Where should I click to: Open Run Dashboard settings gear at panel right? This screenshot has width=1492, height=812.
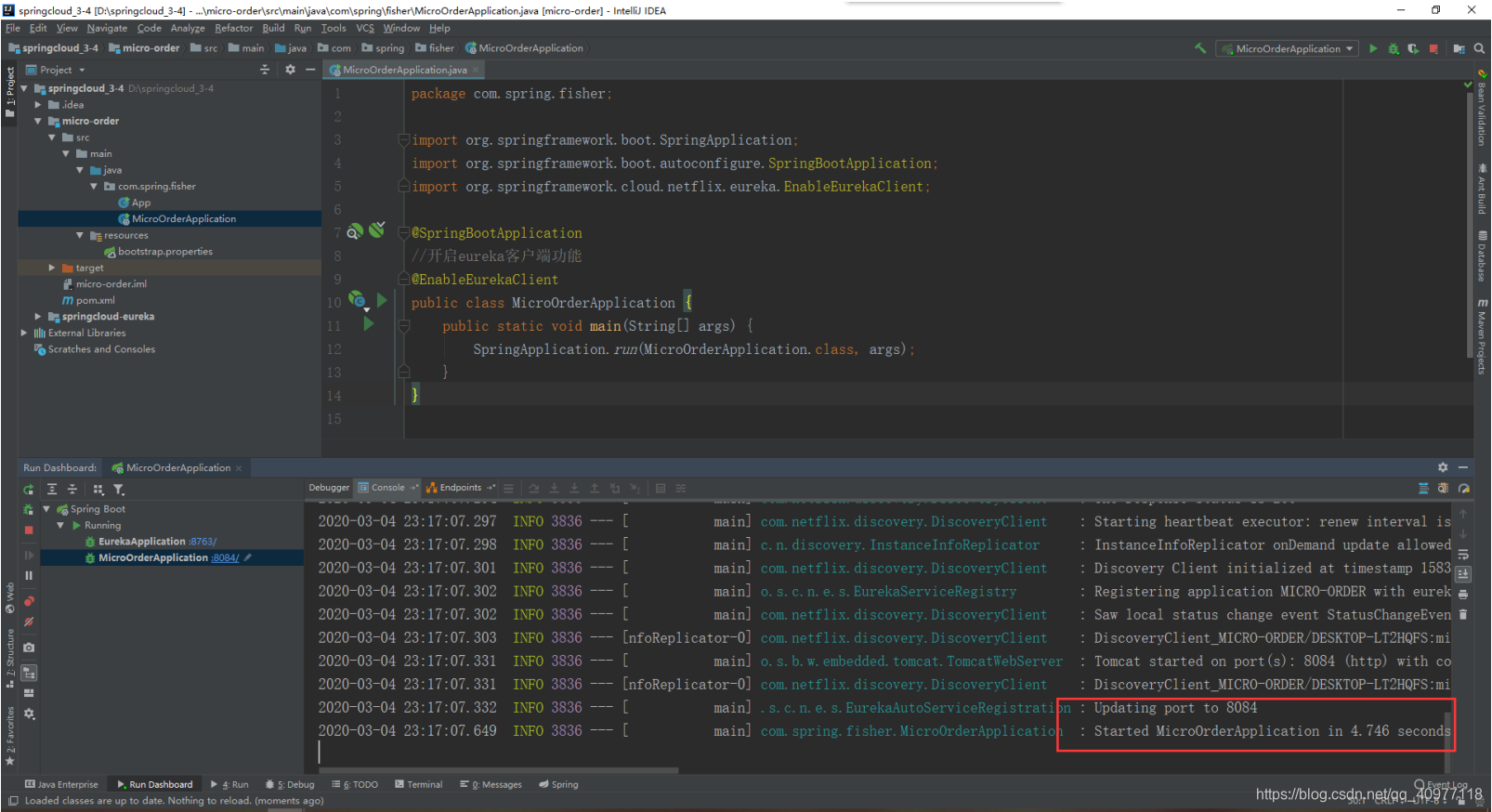coord(1443,467)
